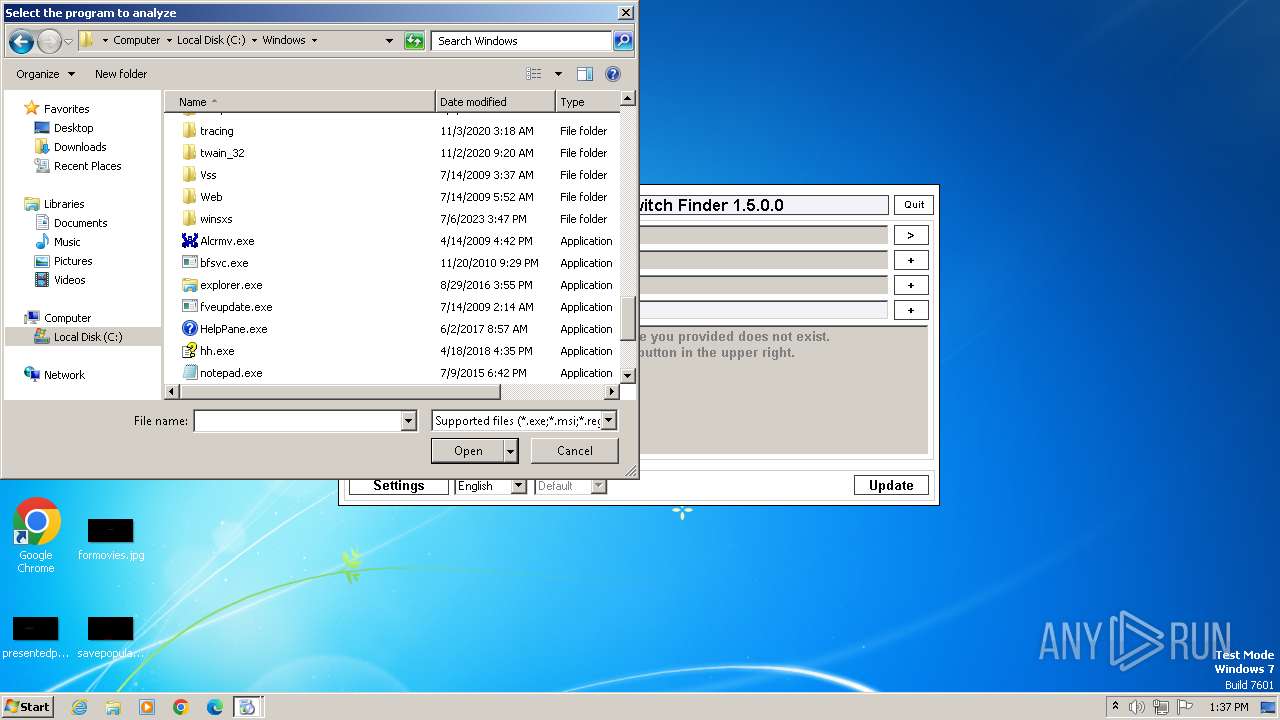The height and width of the screenshot is (720, 1280).
Task: Open Downloads in the navigation pane
Action: click(x=80, y=147)
